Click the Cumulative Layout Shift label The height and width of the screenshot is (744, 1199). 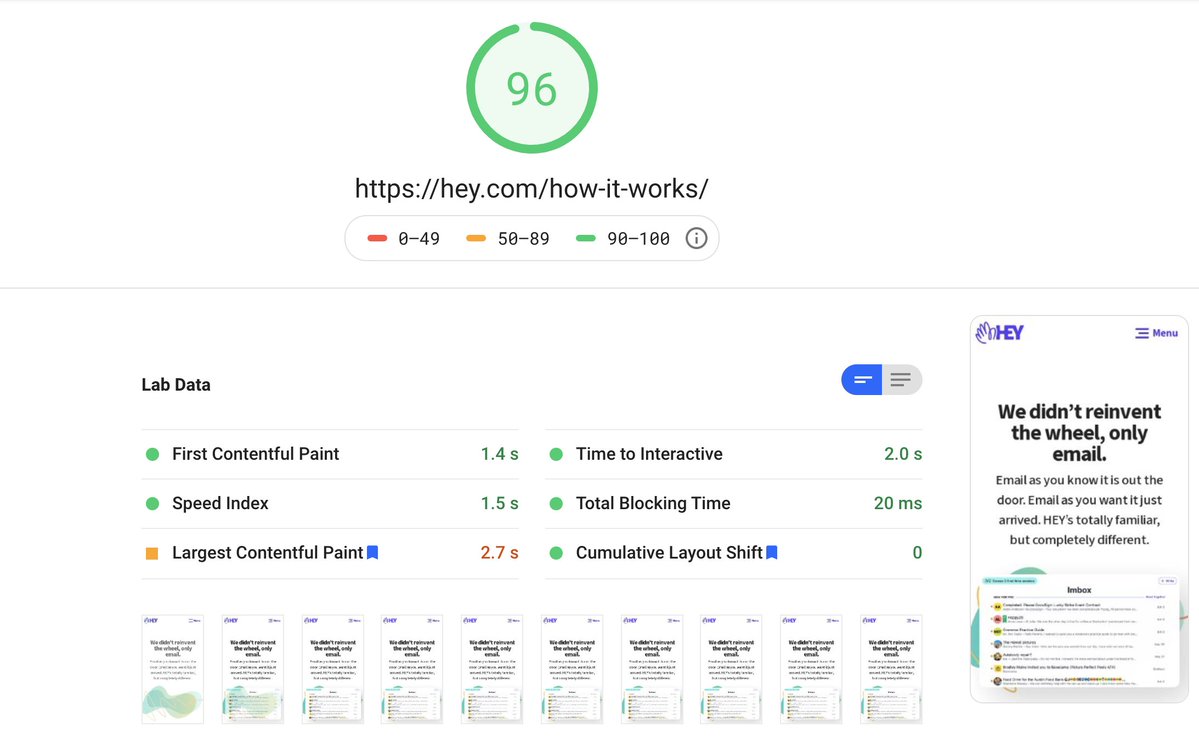click(669, 553)
